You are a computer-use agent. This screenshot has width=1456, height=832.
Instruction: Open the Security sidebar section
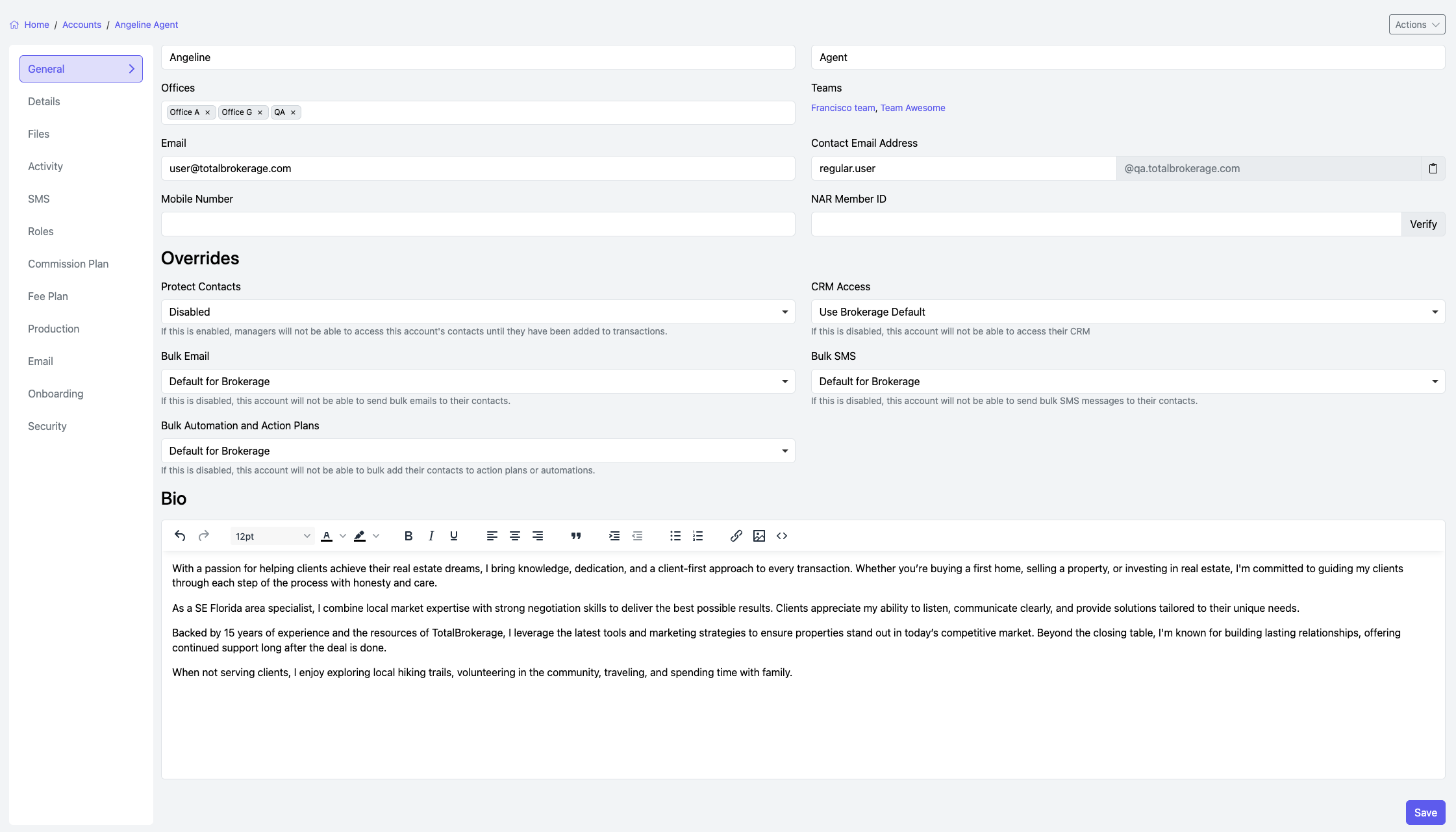47,426
